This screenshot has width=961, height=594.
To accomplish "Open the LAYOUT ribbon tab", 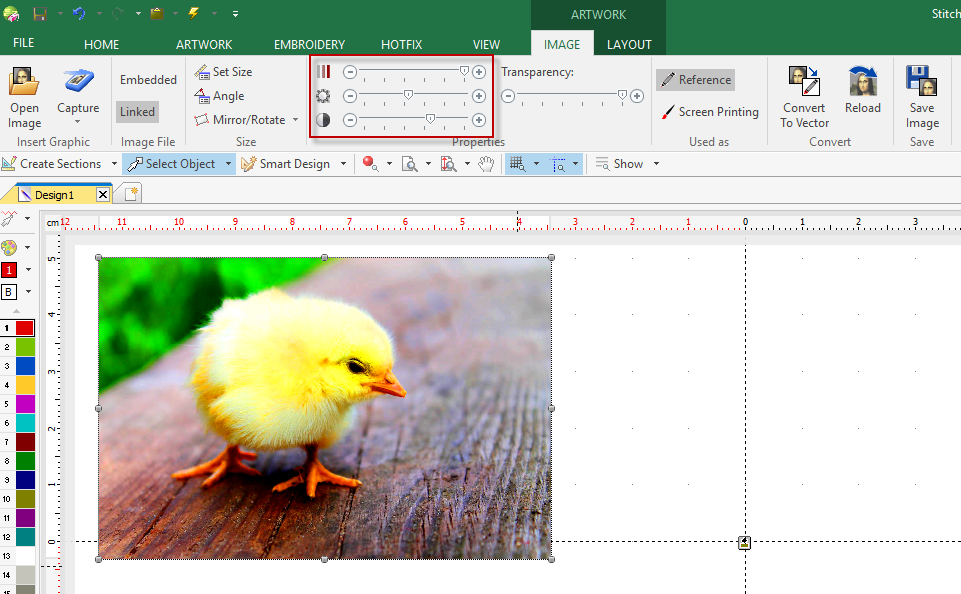I will coord(629,44).
